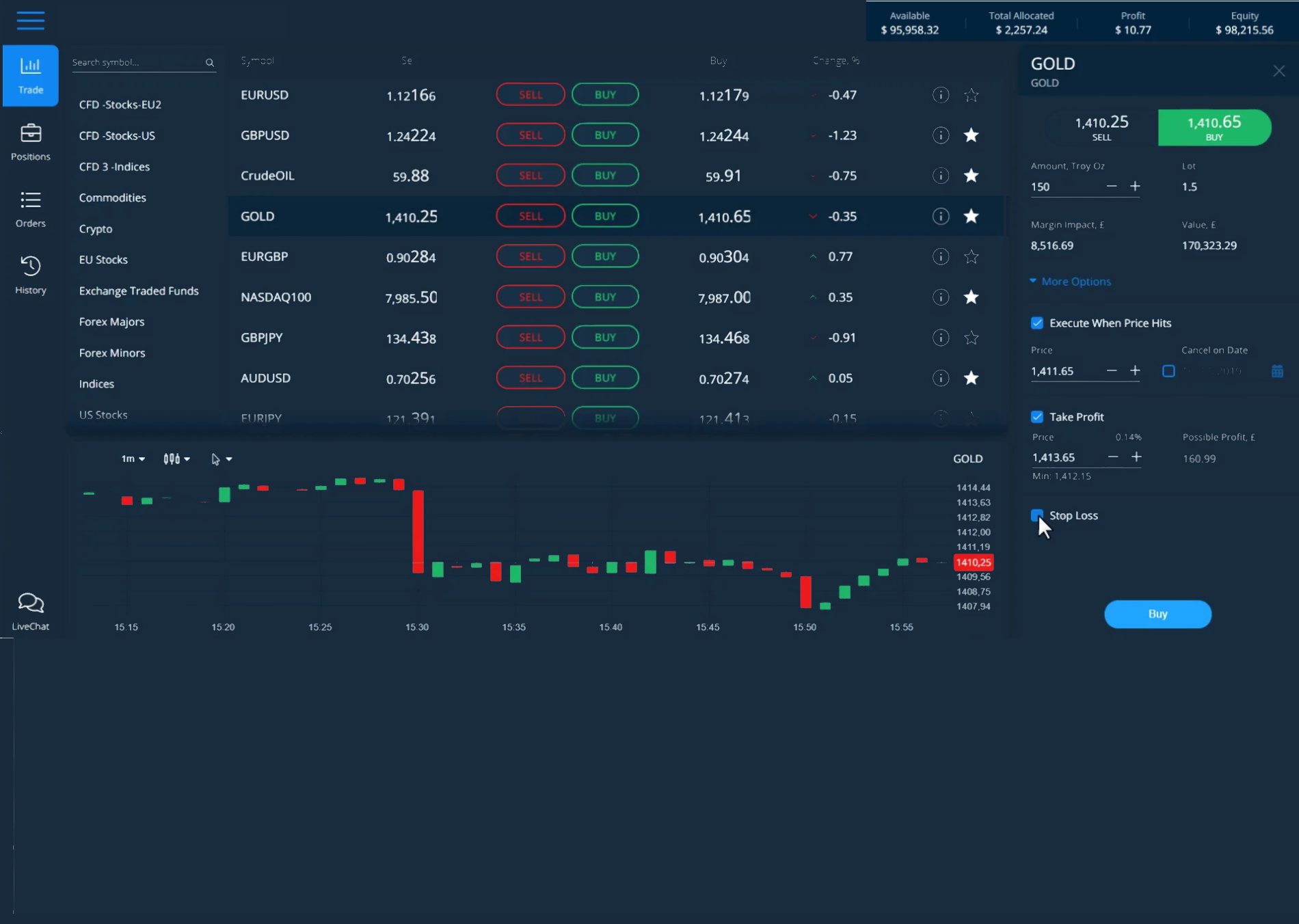Open the hamburger menu icon

click(31, 21)
